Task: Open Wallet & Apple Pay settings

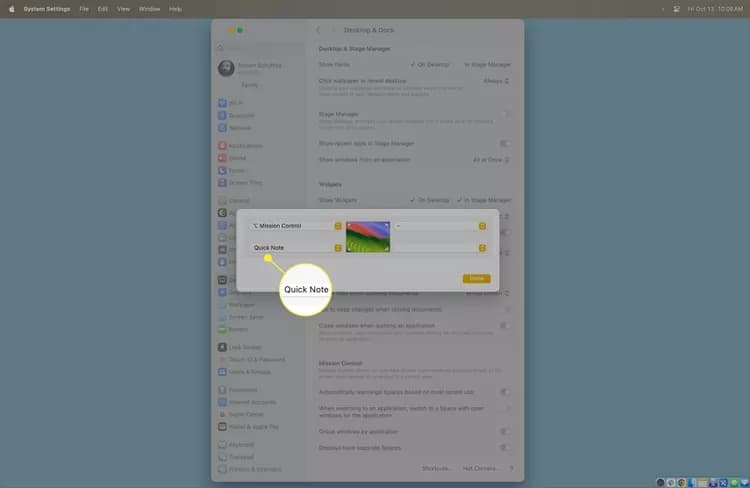Action: point(248,427)
